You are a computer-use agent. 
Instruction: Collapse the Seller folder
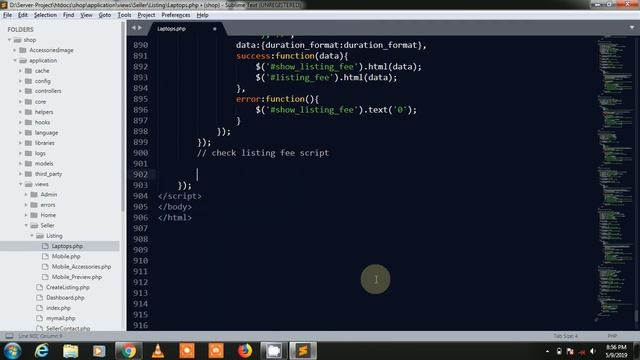(x=26, y=225)
